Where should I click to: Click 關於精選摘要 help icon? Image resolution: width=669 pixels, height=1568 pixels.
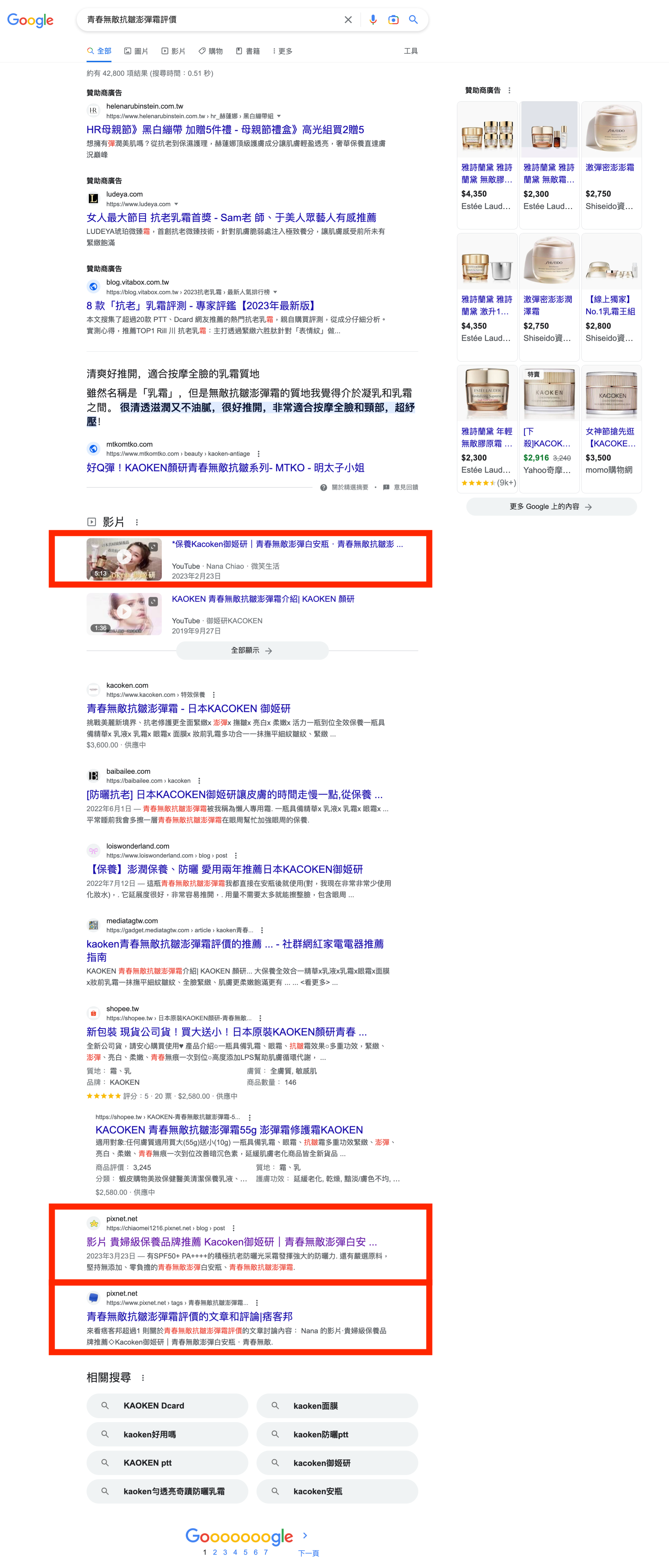[324, 488]
